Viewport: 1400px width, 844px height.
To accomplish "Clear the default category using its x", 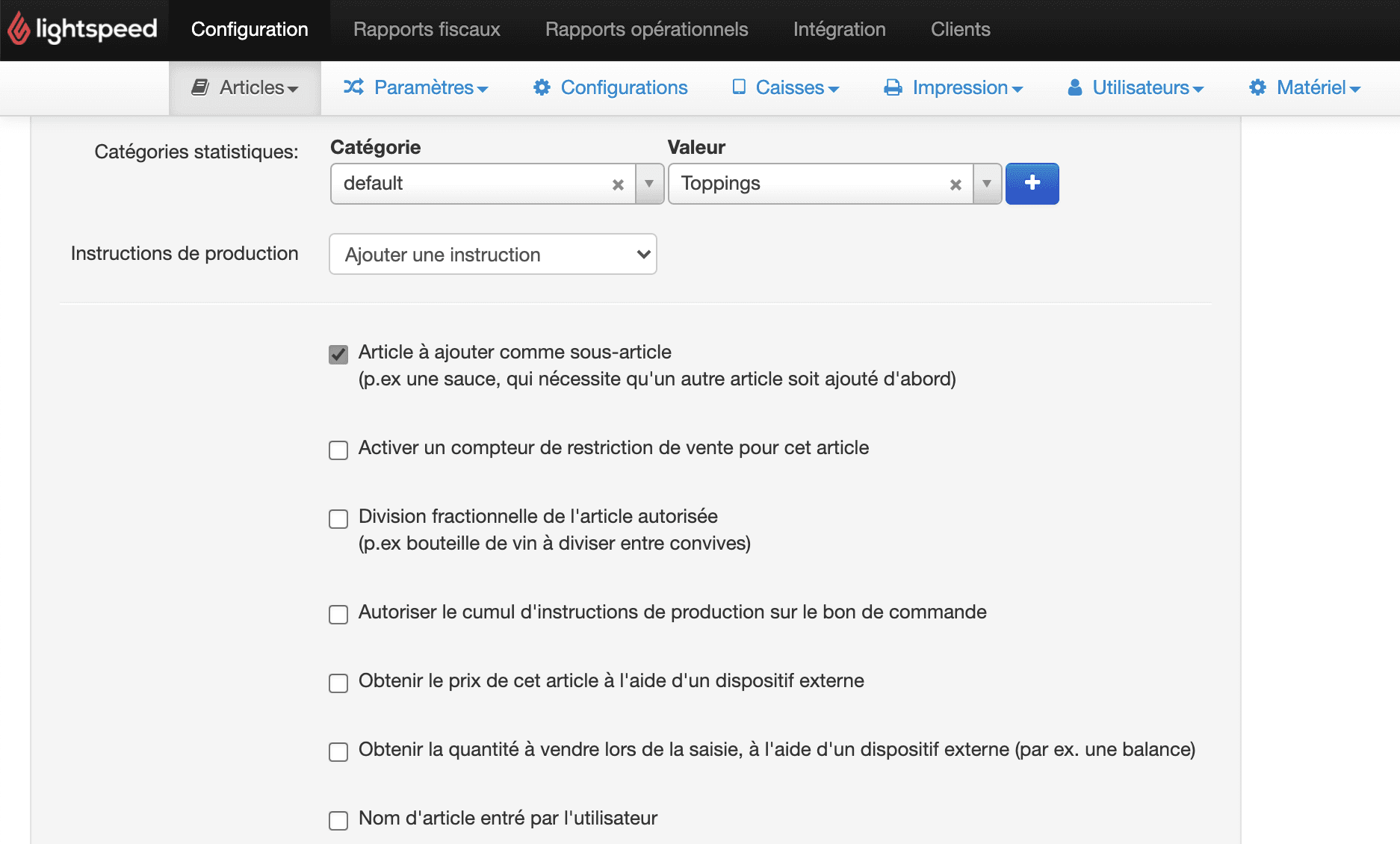I will click(x=618, y=184).
